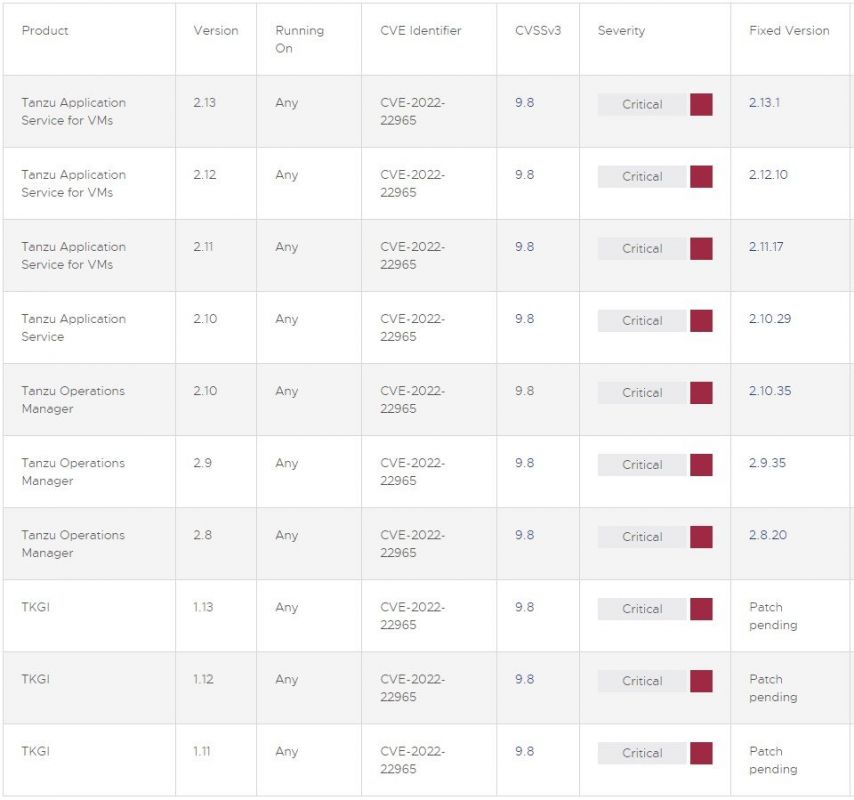Click Critical badge for TKGI 1.13
This screenshot has height=800, width=854.
(x=642, y=609)
